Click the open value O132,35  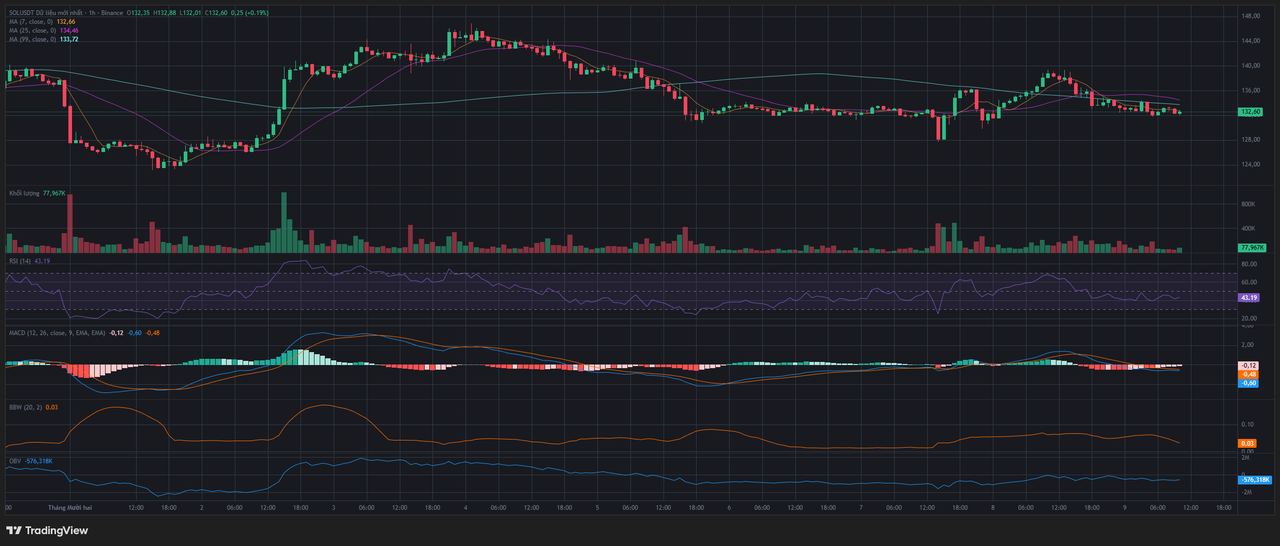tap(138, 13)
